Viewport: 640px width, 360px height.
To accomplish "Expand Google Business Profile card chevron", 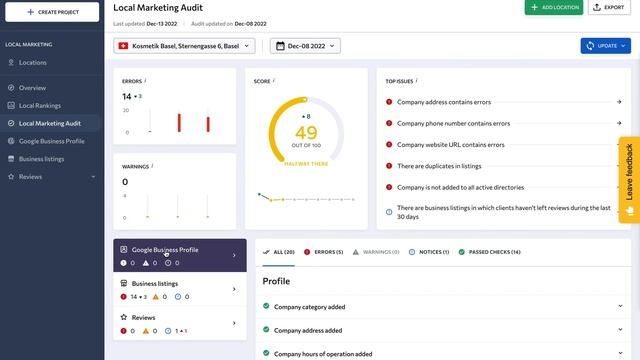I will point(234,256).
